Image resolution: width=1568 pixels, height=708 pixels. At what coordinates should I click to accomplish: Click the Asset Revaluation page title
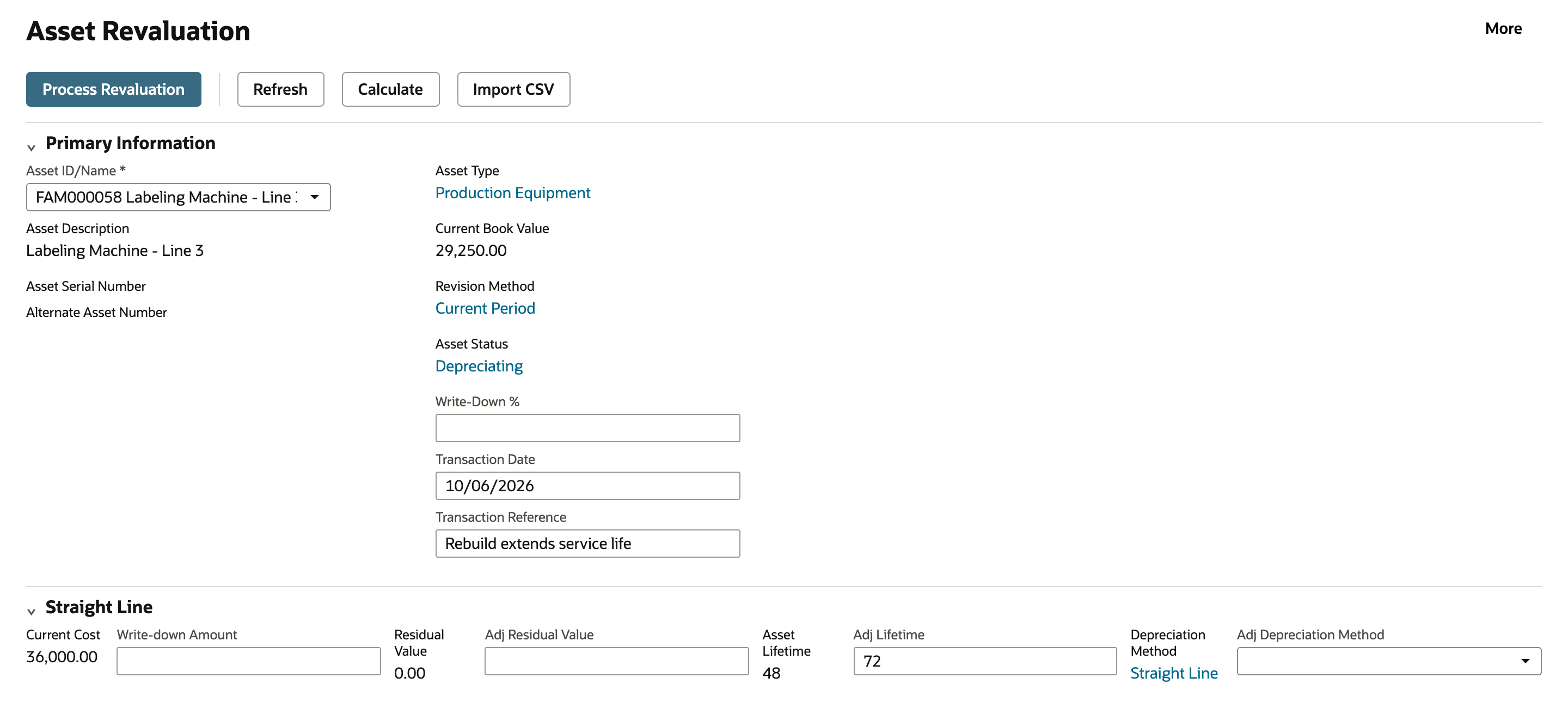138,31
